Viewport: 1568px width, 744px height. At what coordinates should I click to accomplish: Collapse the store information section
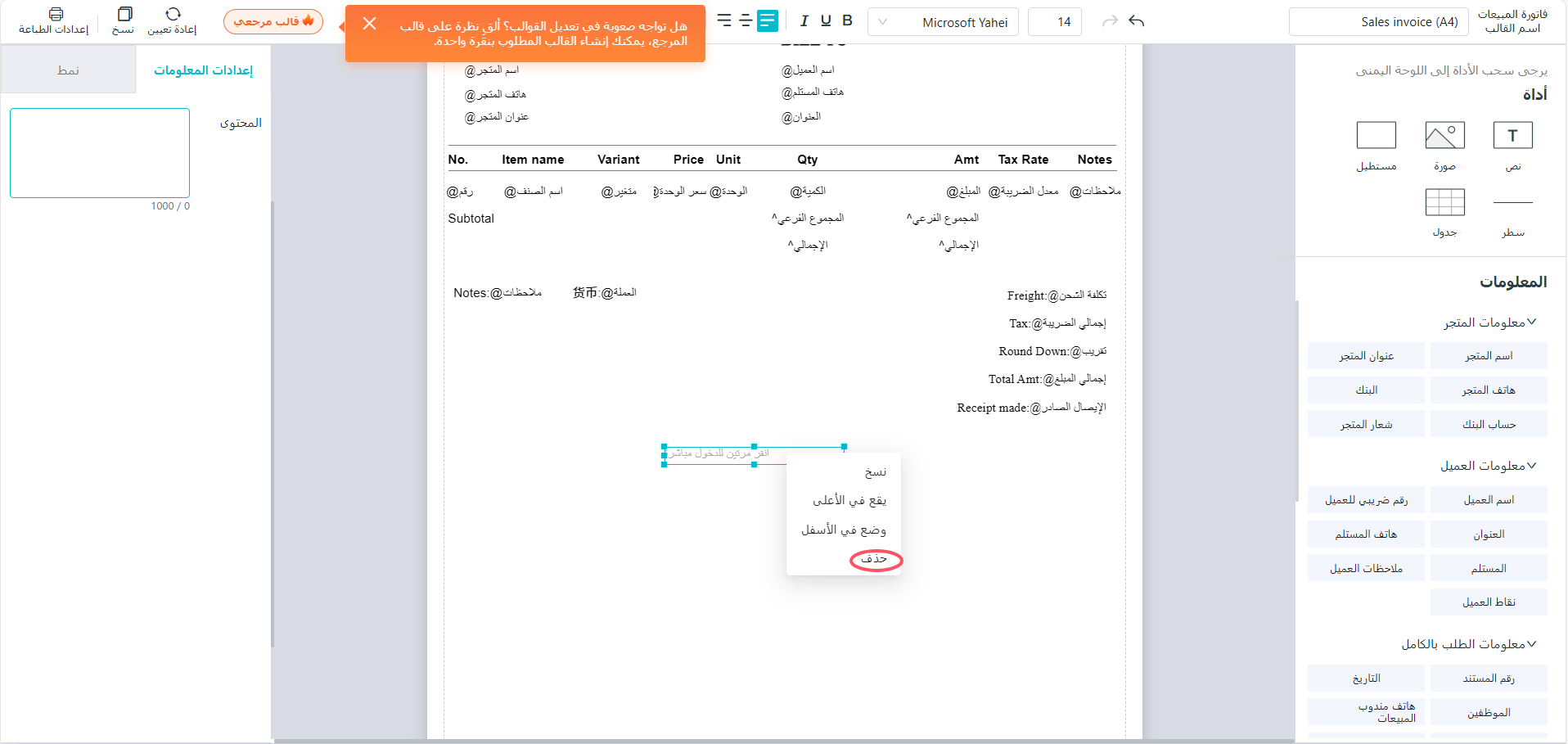pos(1531,322)
